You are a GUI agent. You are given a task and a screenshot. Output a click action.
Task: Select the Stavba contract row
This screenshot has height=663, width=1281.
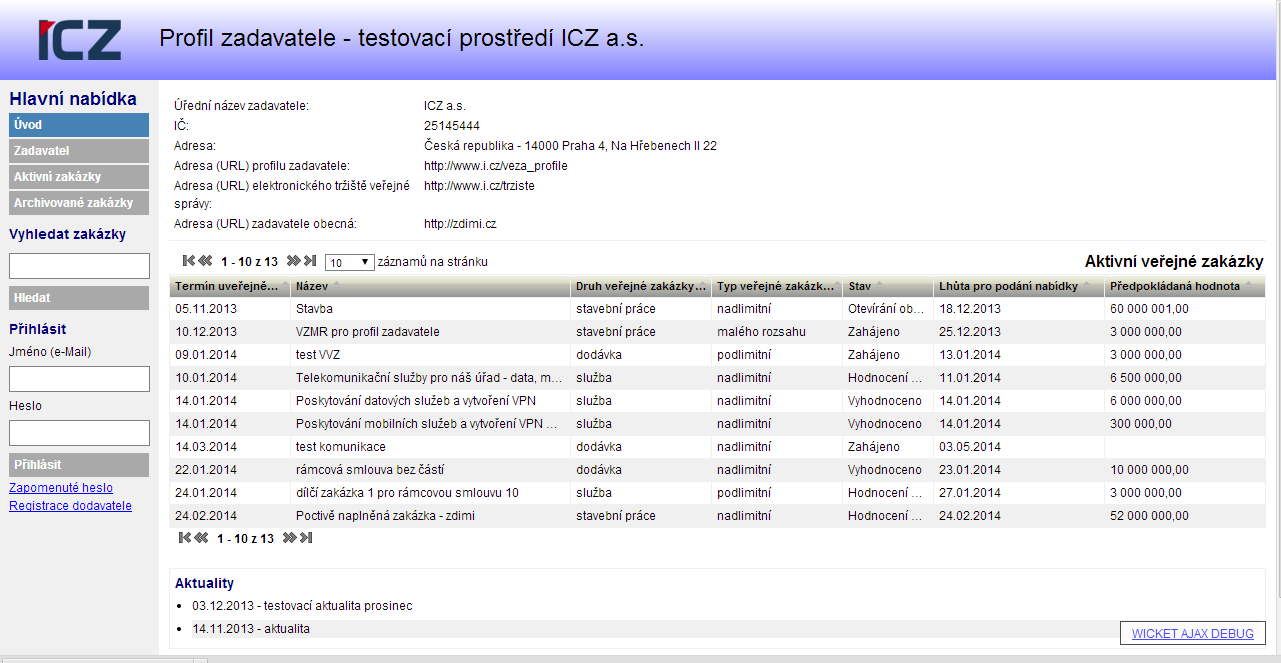718,309
